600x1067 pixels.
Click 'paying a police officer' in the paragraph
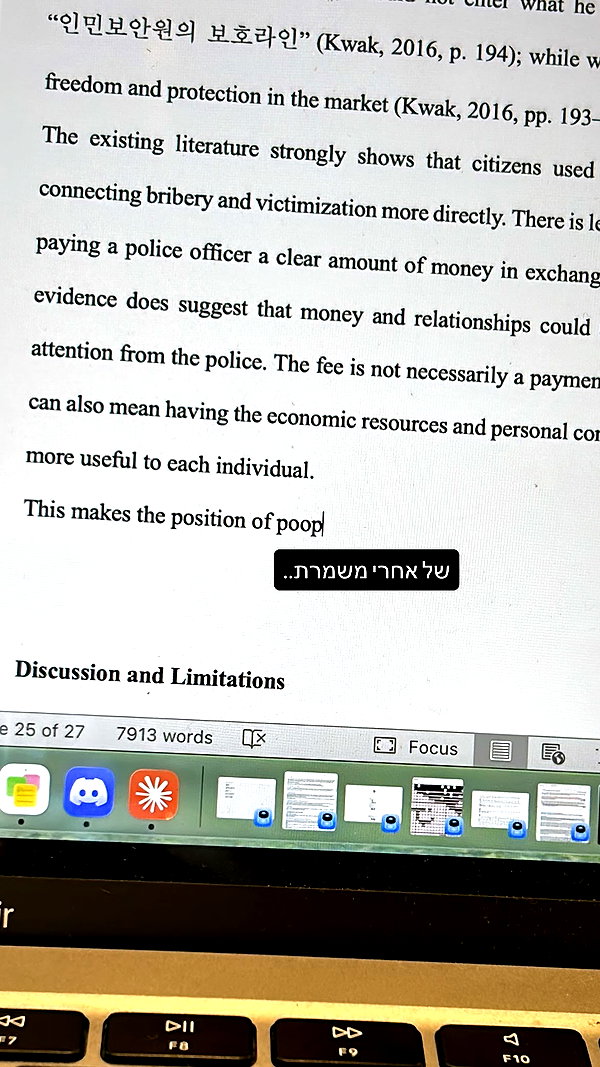click(144, 249)
